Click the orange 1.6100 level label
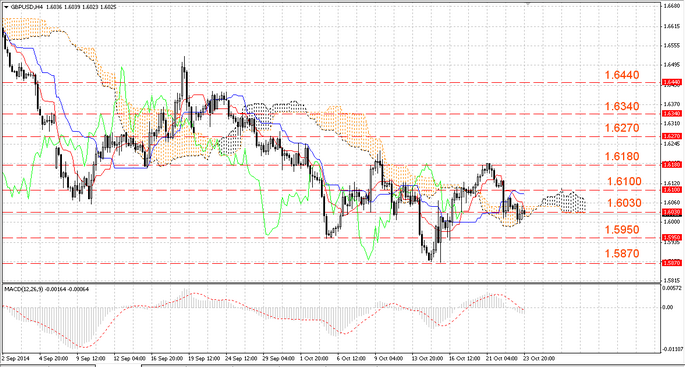Viewport: 685px width, 367px height. pyautogui.click(x=625, y=182)
